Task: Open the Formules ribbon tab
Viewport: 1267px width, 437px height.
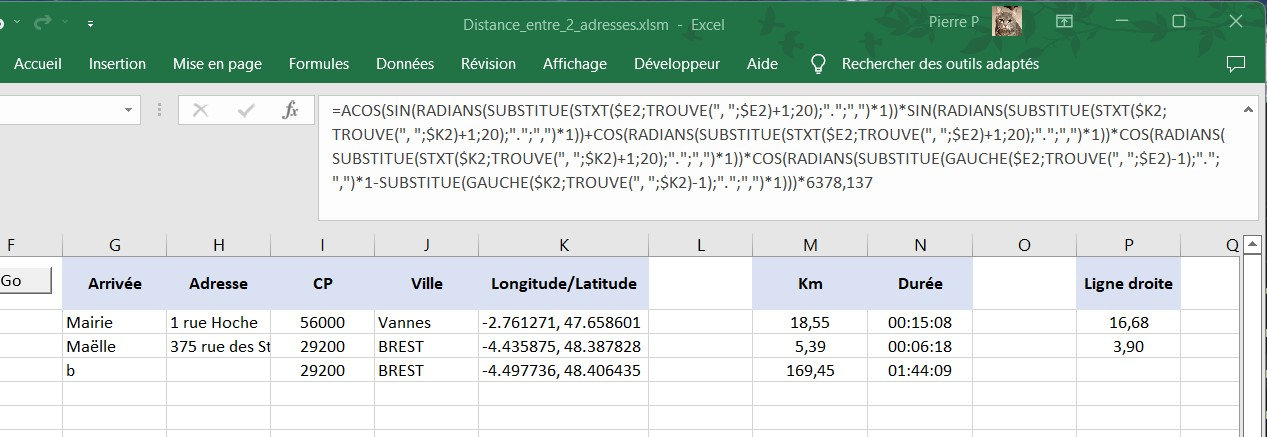Action: [319, 64]
